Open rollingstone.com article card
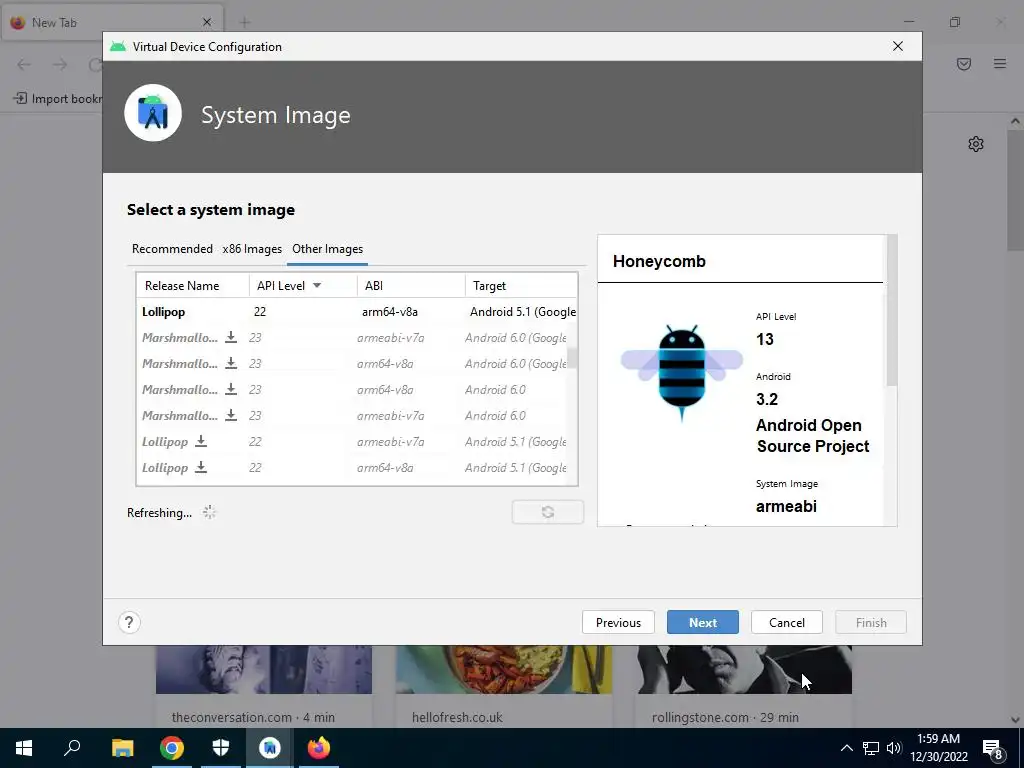The width and height of the screenshot is (1024, 768). [744, 686]
